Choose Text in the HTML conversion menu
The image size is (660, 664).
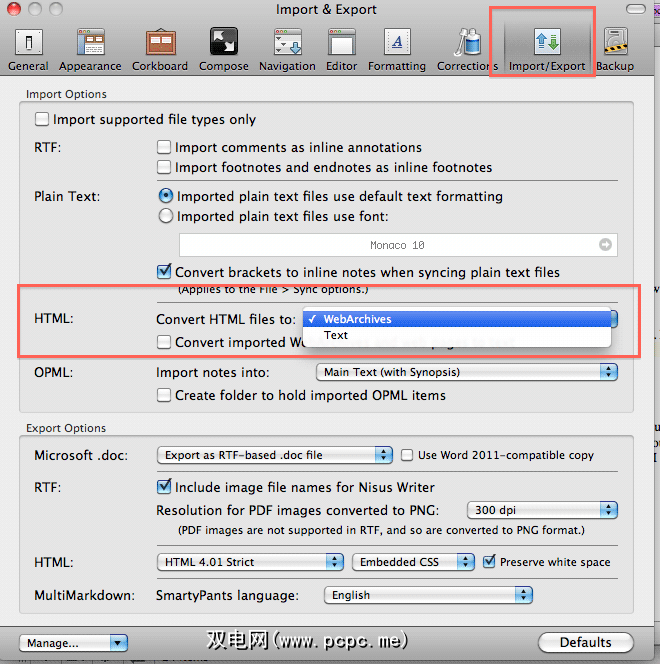(457, 335)
